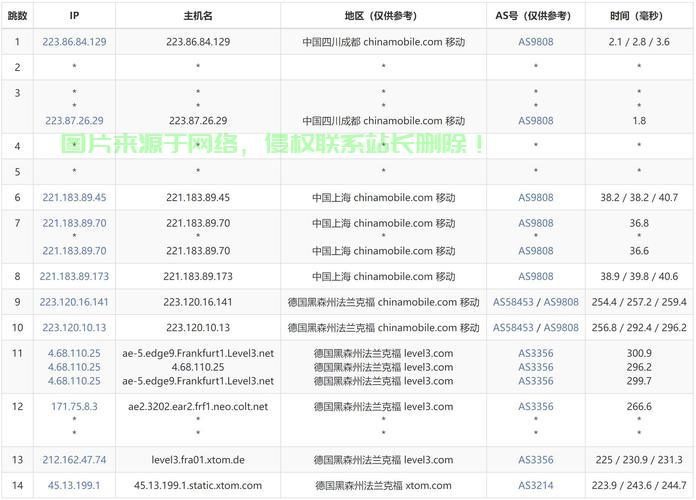The image size is (696, 500).
Task: Click the IP address 223.87.26.29
Action: (75, 120)
